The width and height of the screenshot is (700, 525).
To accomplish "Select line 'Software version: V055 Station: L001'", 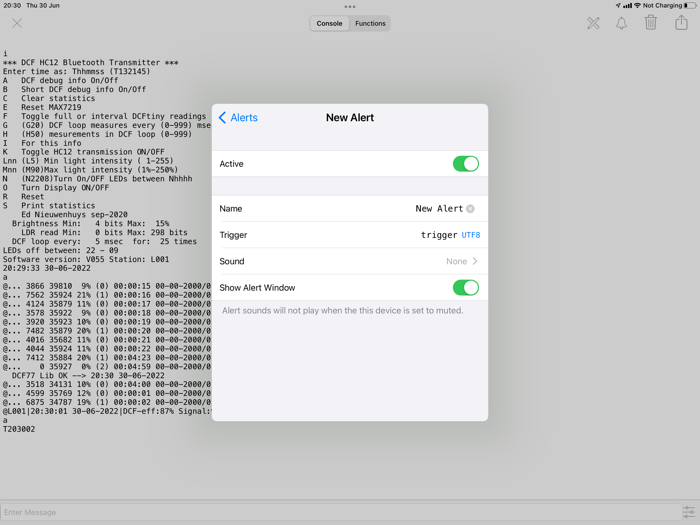I will [x=86, y=259].
